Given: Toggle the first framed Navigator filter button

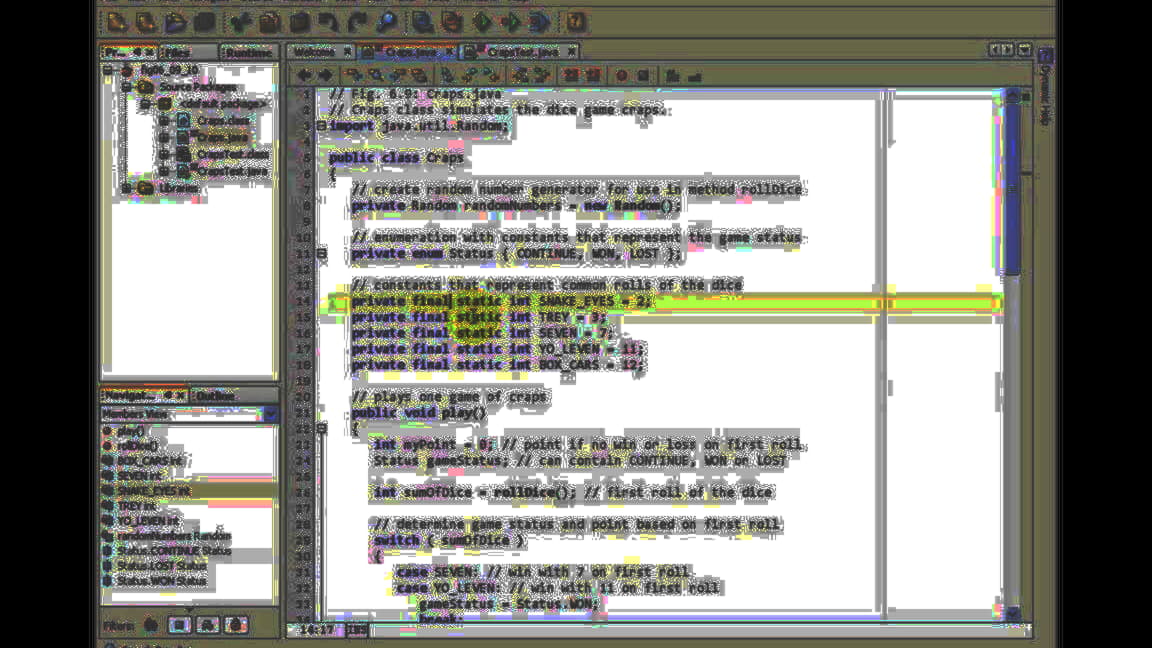Looking at the screenshot, I should [x=179, y=625].
